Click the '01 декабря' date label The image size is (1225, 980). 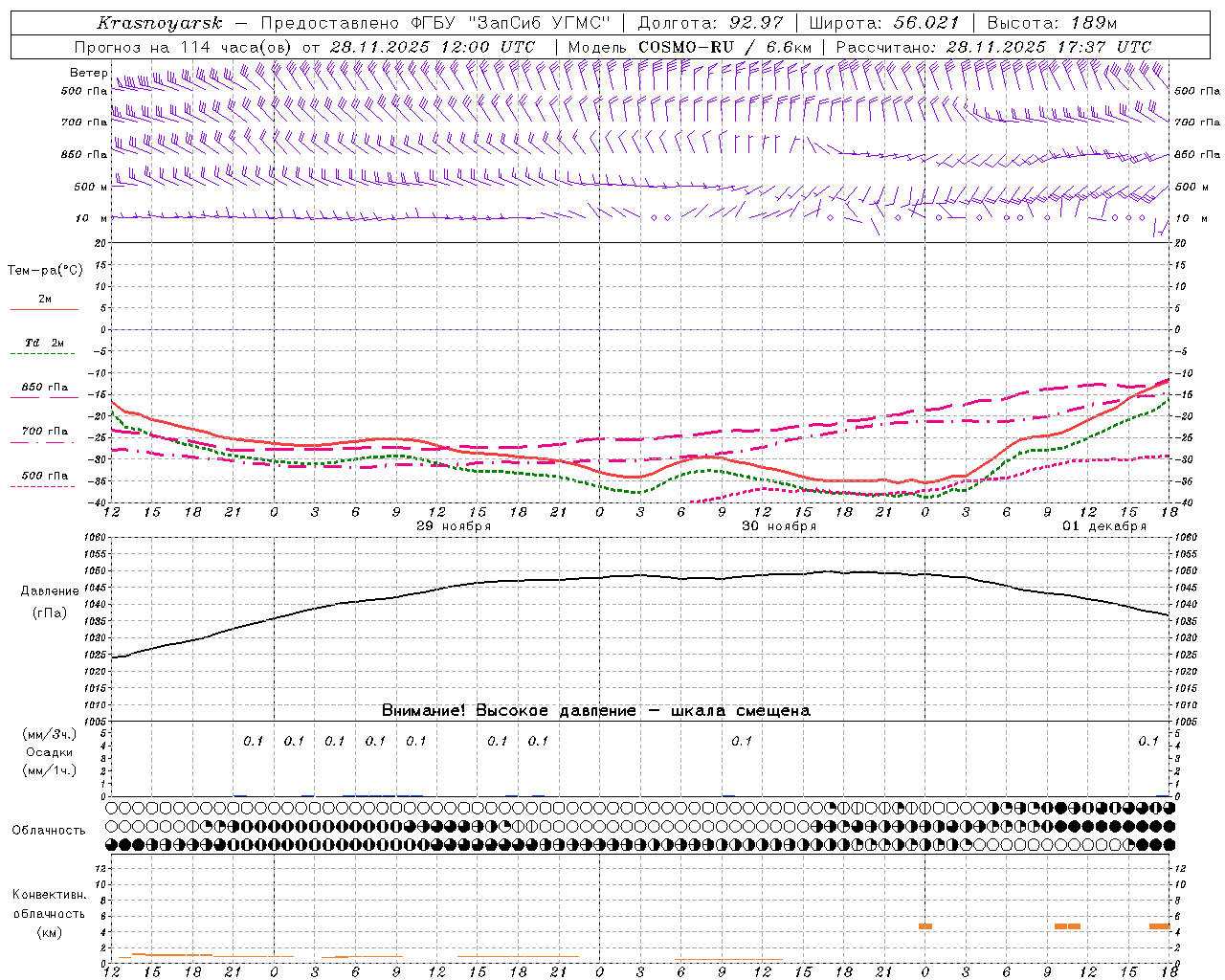pos(1104,526)
